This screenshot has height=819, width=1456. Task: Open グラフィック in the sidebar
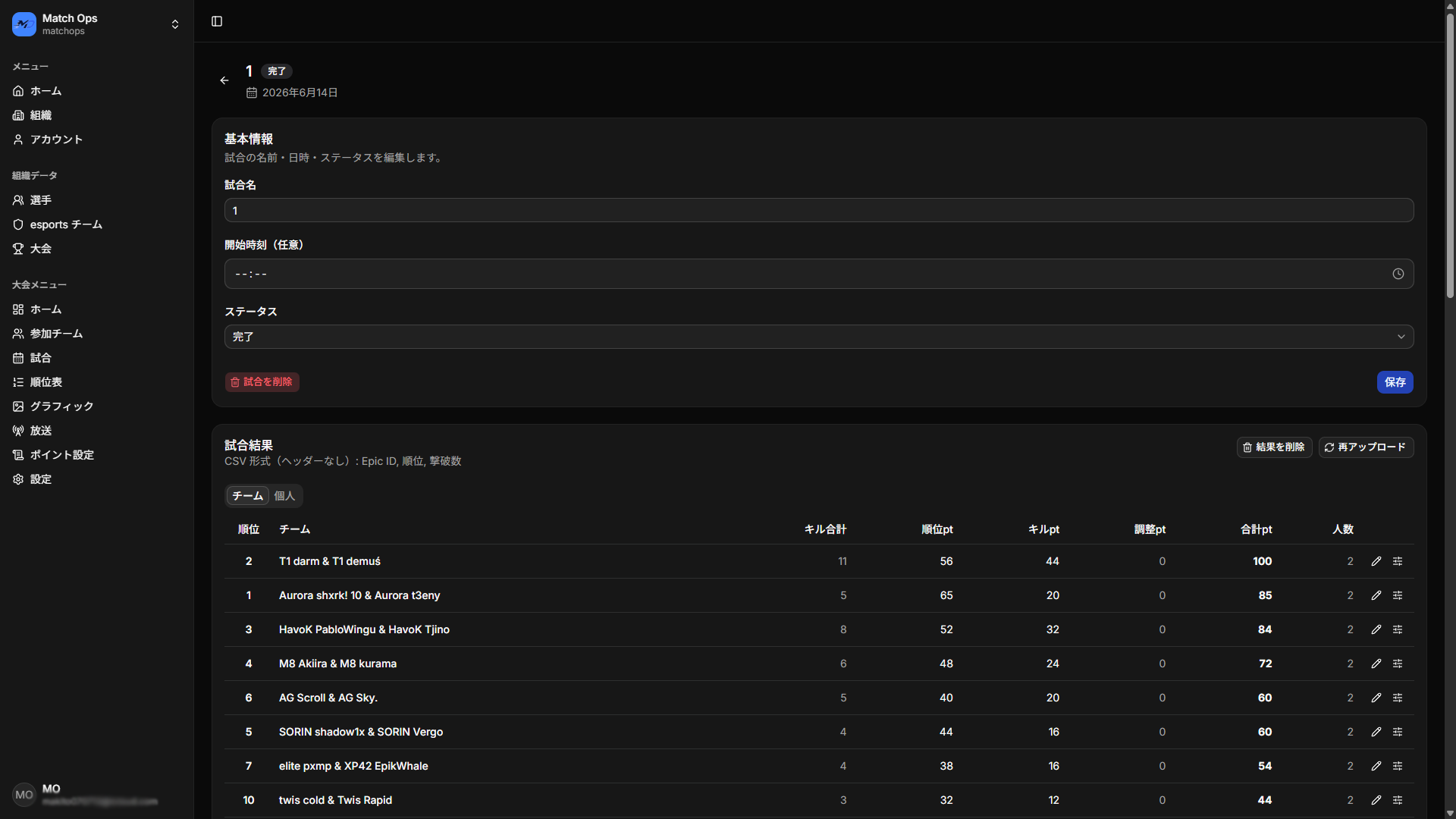(97, 406)
